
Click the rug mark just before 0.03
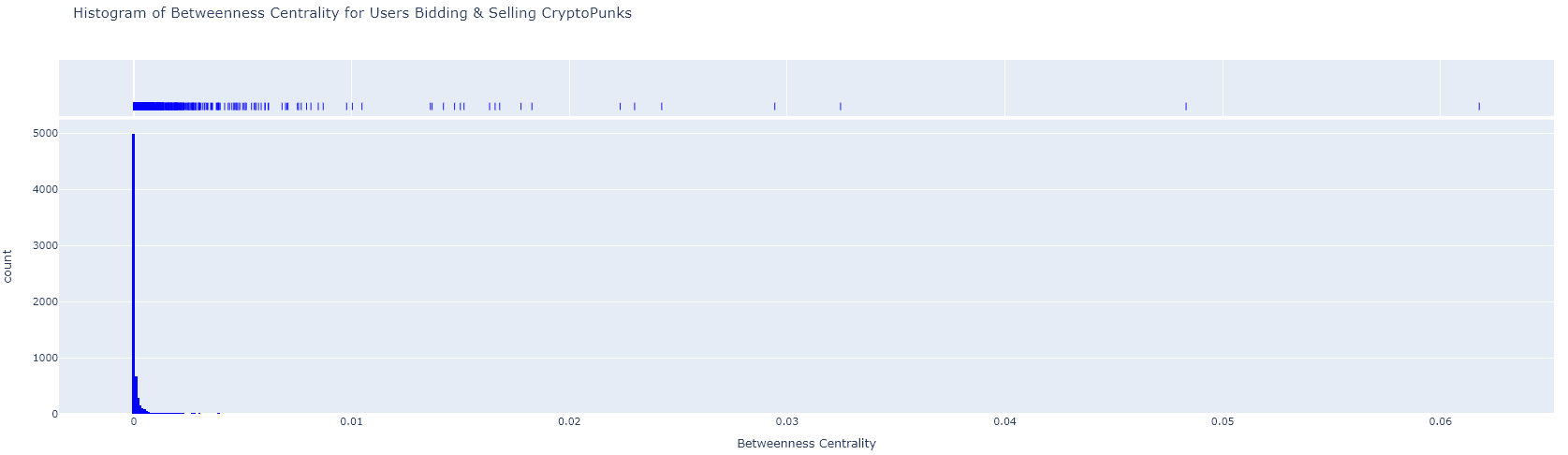(x=775, y=106)
